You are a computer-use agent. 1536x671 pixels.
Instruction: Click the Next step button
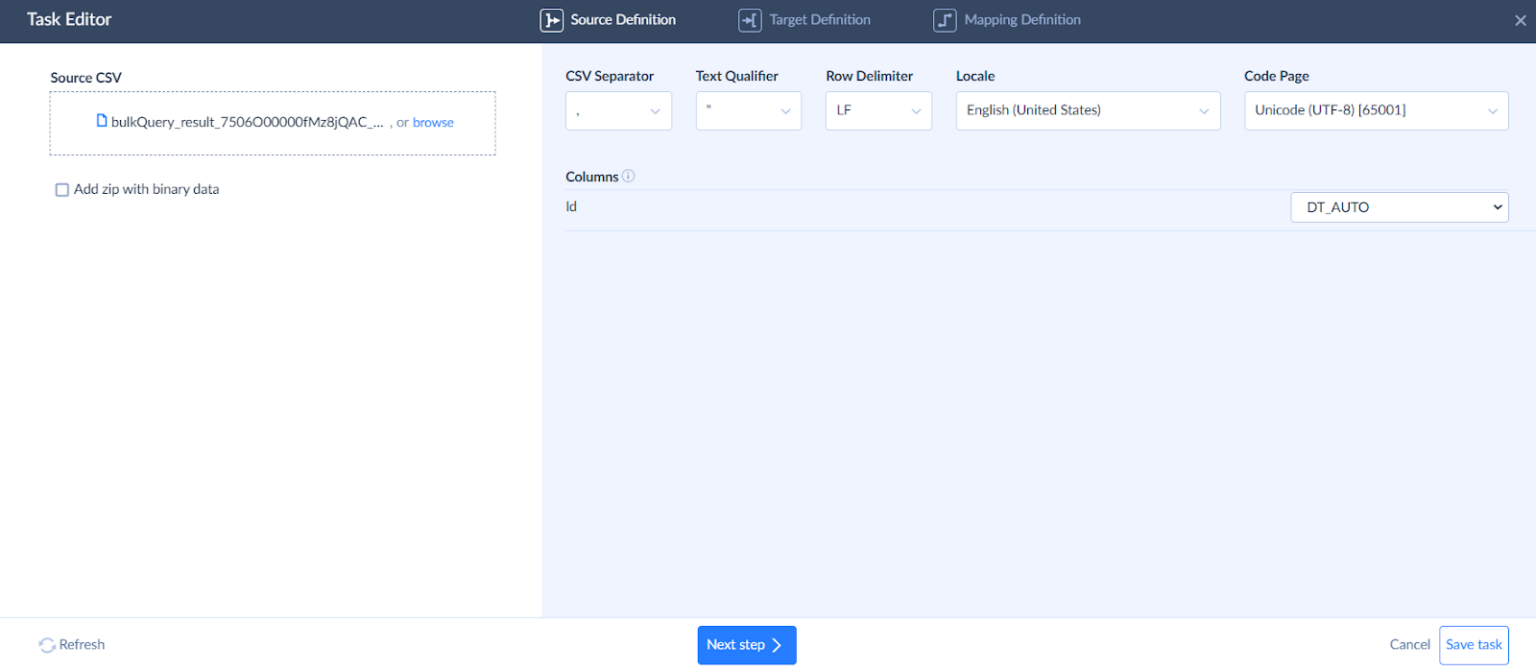746,645
